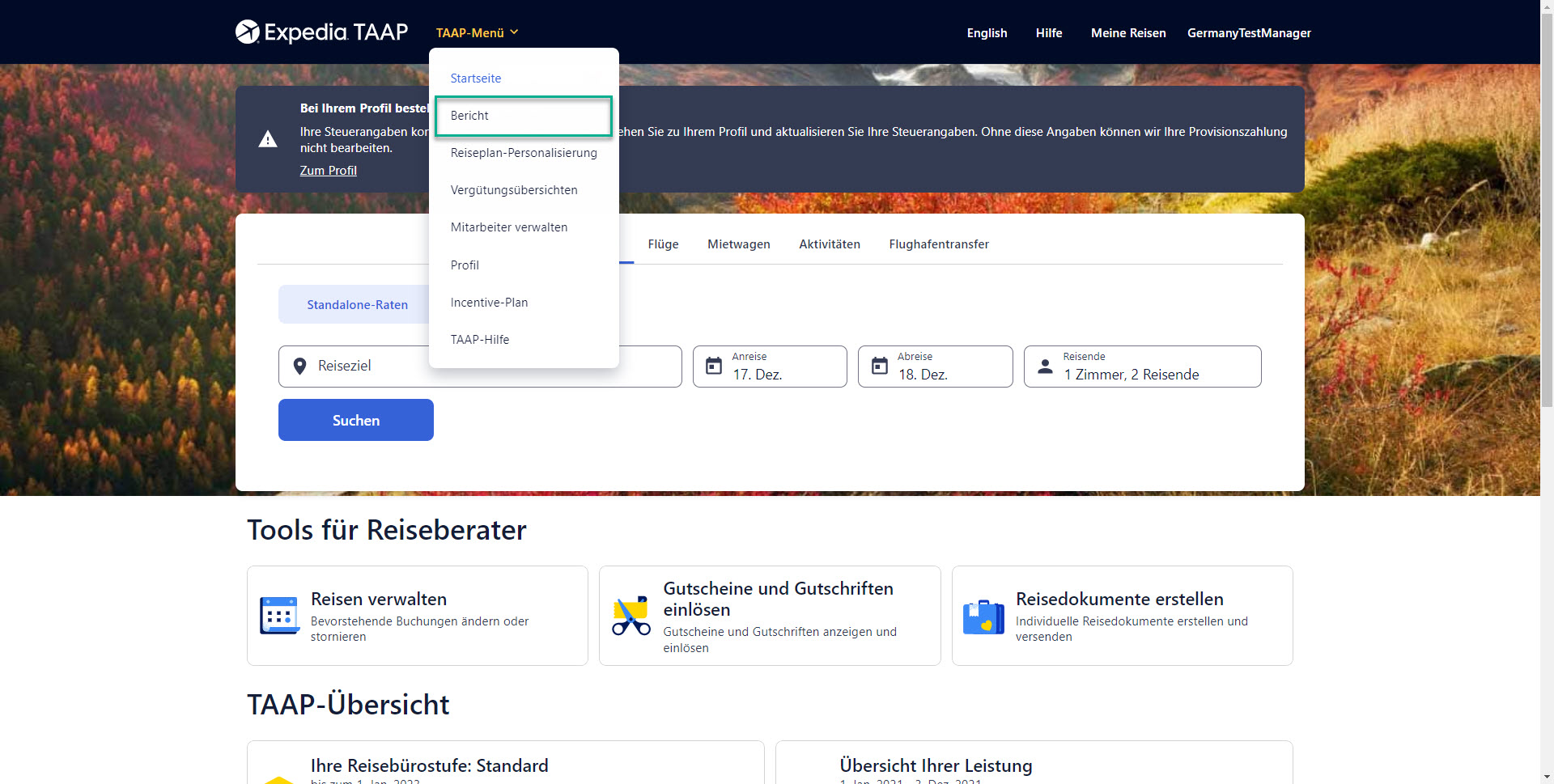Switch language to English
1554x784 pixels.
click(x=987, y=33)
